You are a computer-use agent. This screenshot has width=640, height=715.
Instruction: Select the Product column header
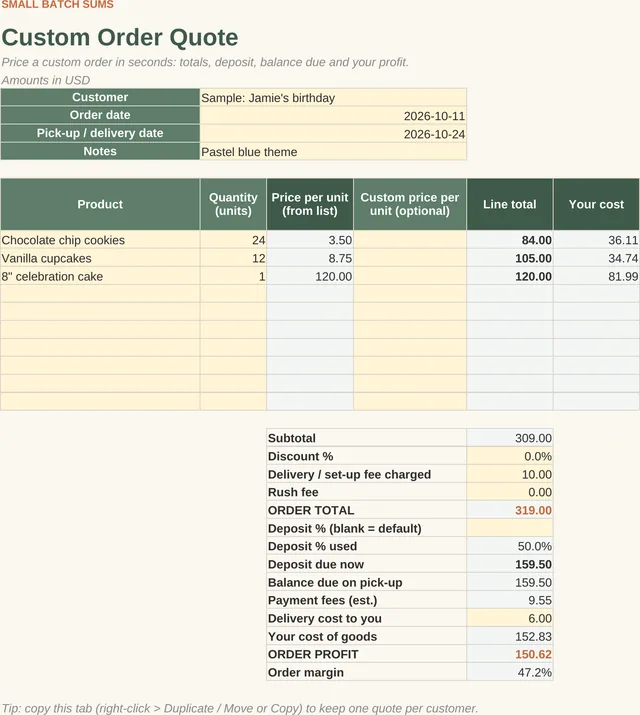[100, 204]
